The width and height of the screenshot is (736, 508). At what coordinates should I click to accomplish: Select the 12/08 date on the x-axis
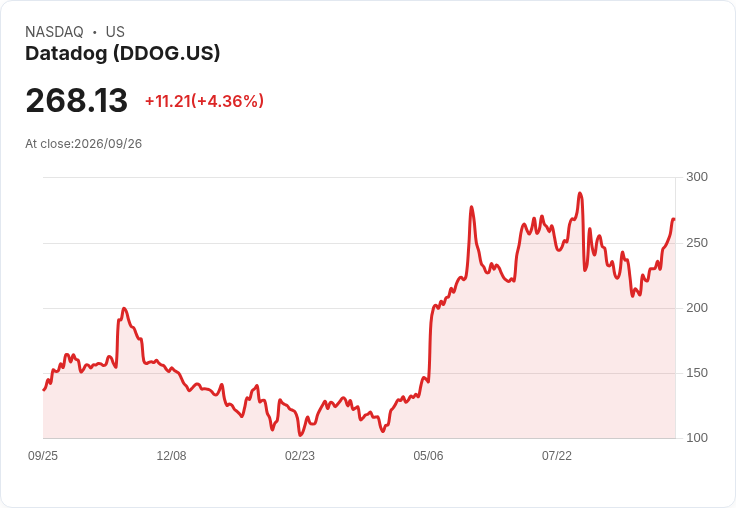point(171,456)
